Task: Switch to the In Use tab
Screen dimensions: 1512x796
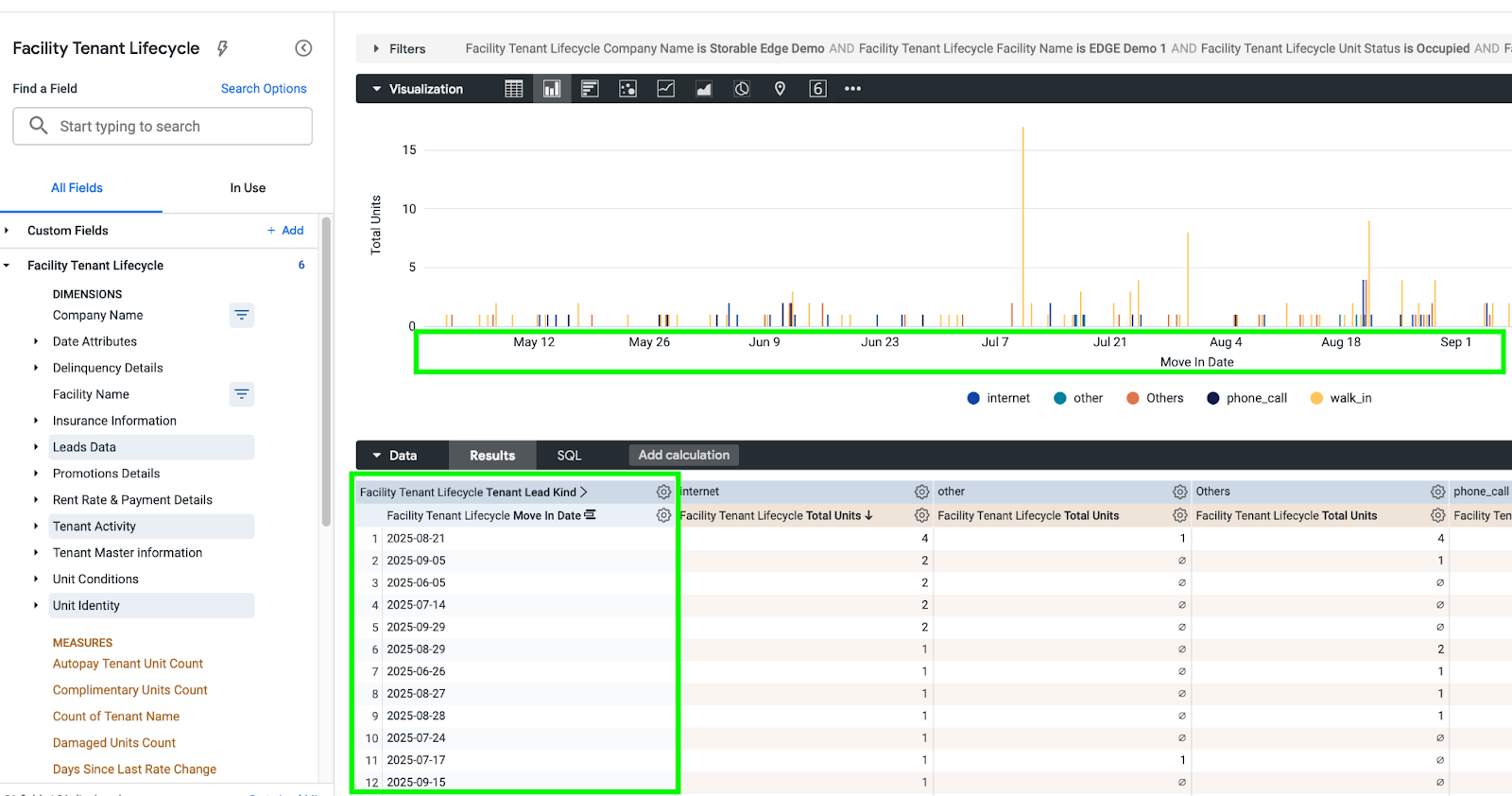Action: (x=248, y=188)
